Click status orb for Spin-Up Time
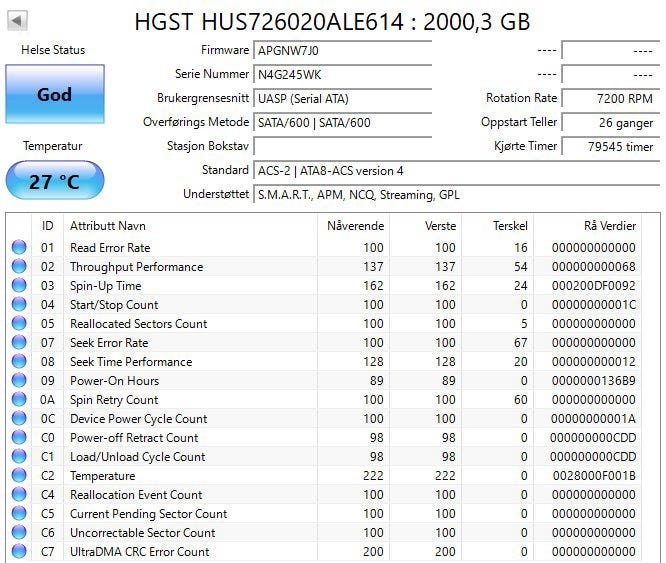The height and width of the screenshot is (563, 666). pos(19,285)
